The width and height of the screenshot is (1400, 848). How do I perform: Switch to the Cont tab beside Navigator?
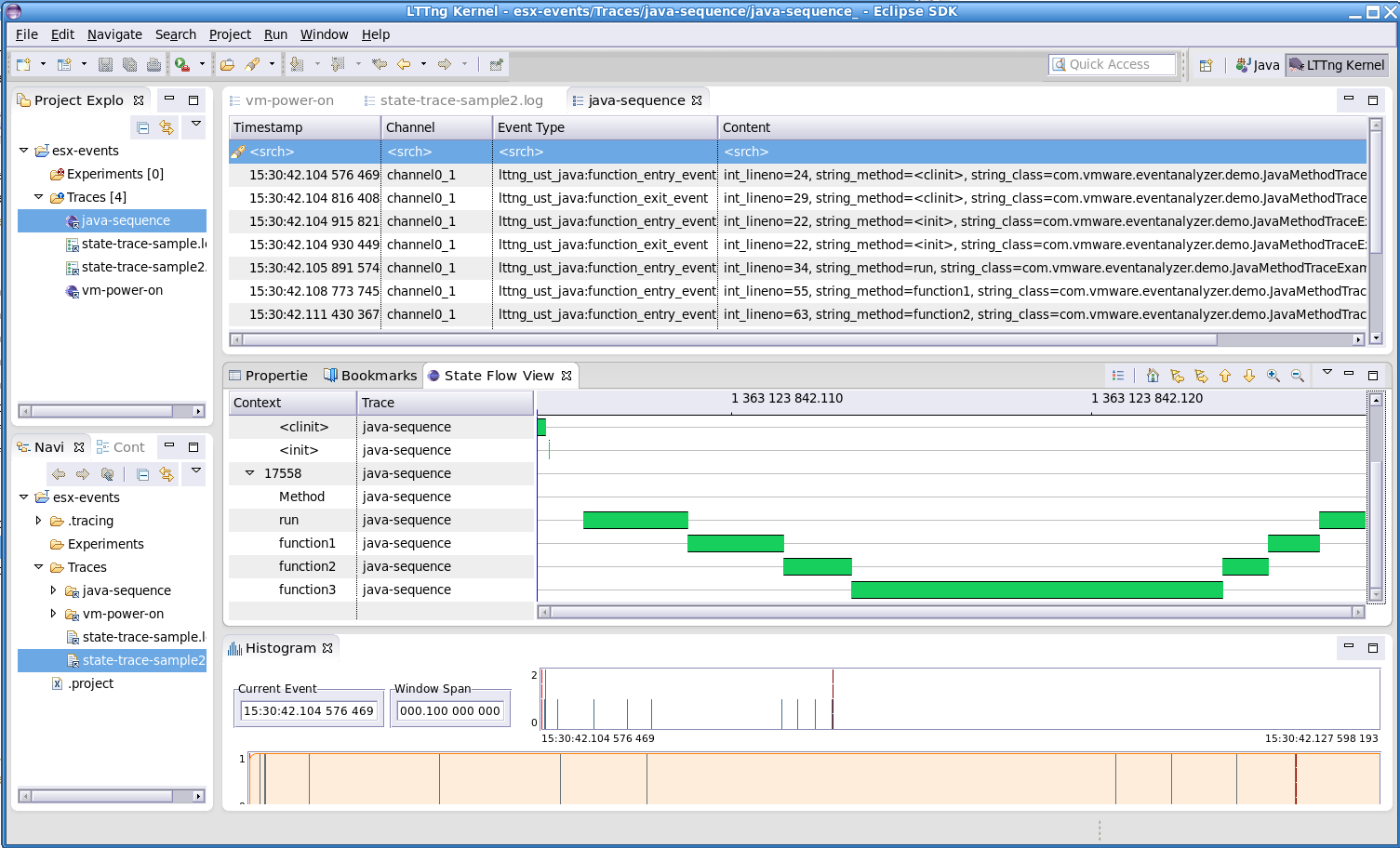coord(120,447)
